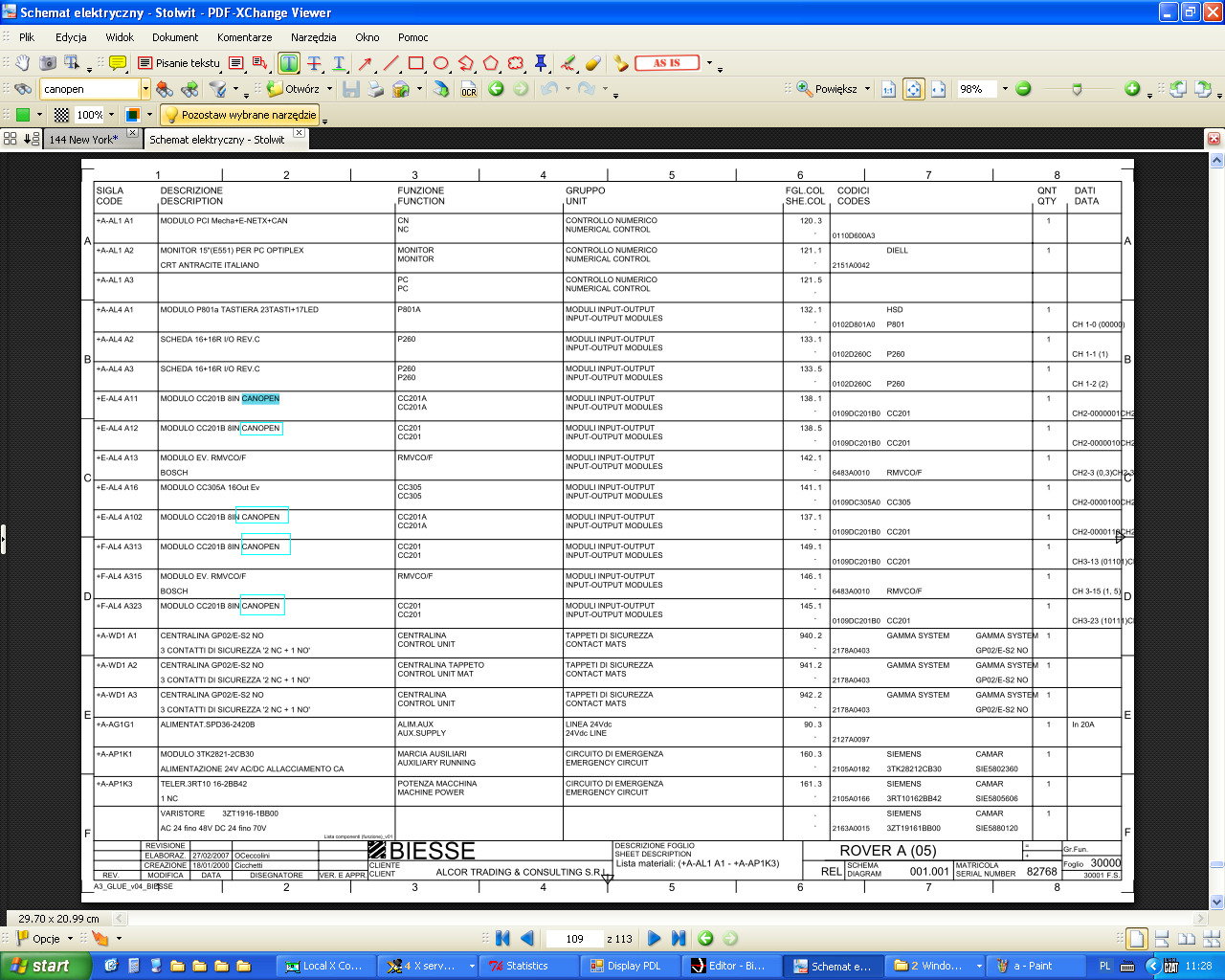Screen dimensions: 1225x980
Task: Click the green plus zoom in button
Action: [1132, 89]
